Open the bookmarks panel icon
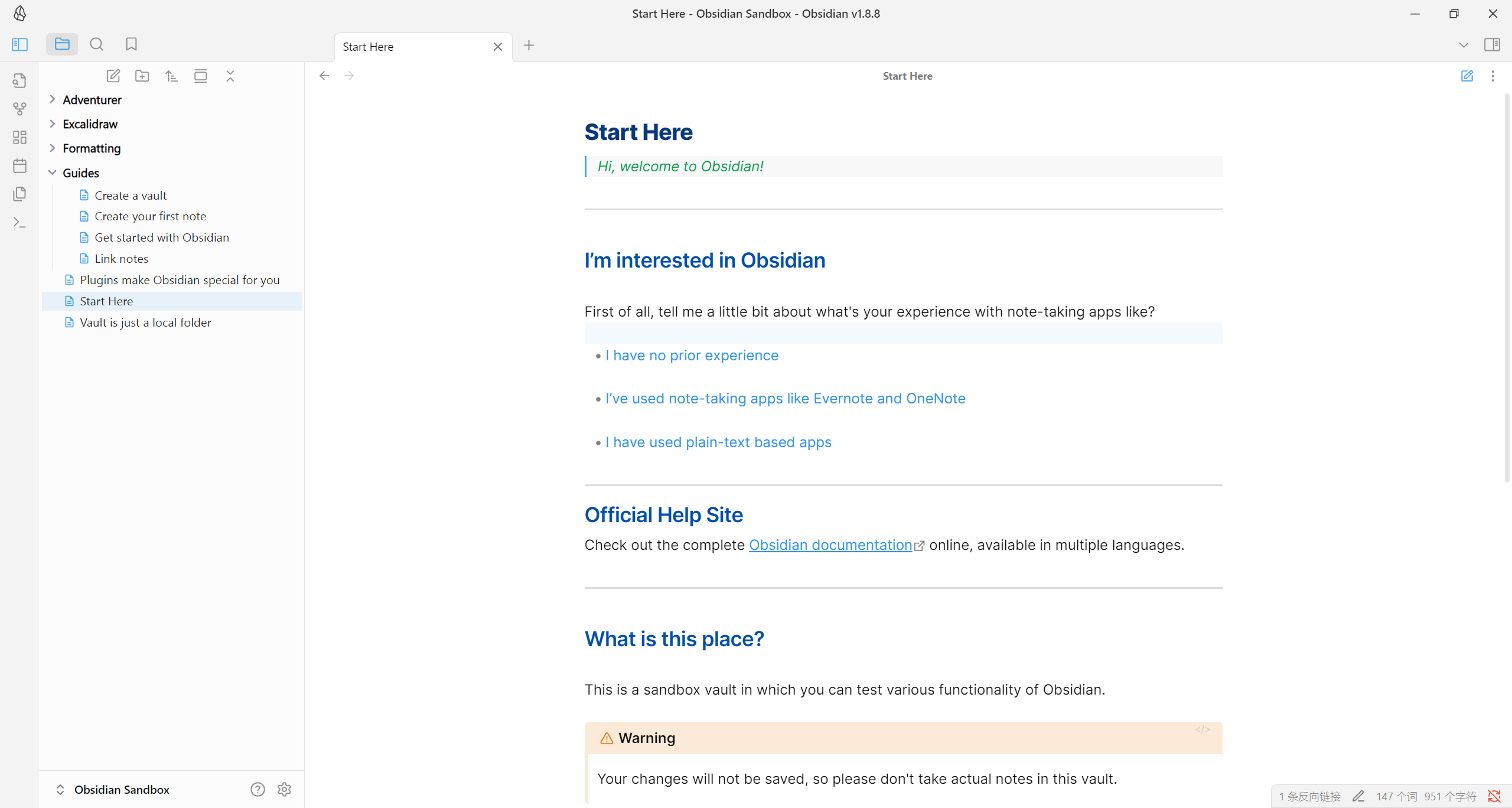Image resolution: width=1512 pixels, height=808 pixels. (131, 44)
